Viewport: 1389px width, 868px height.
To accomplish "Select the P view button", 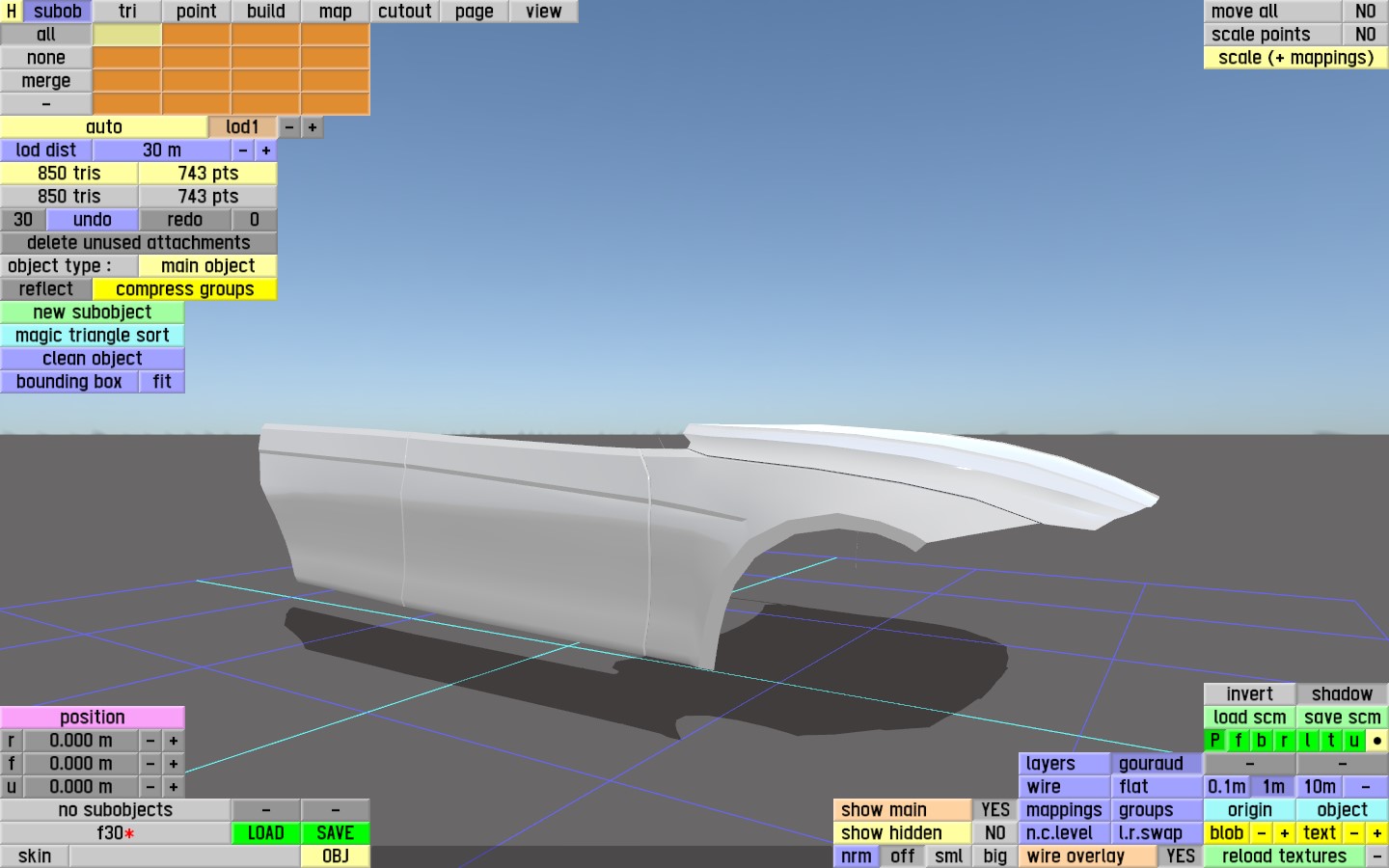I will [x=1214, y=741].
